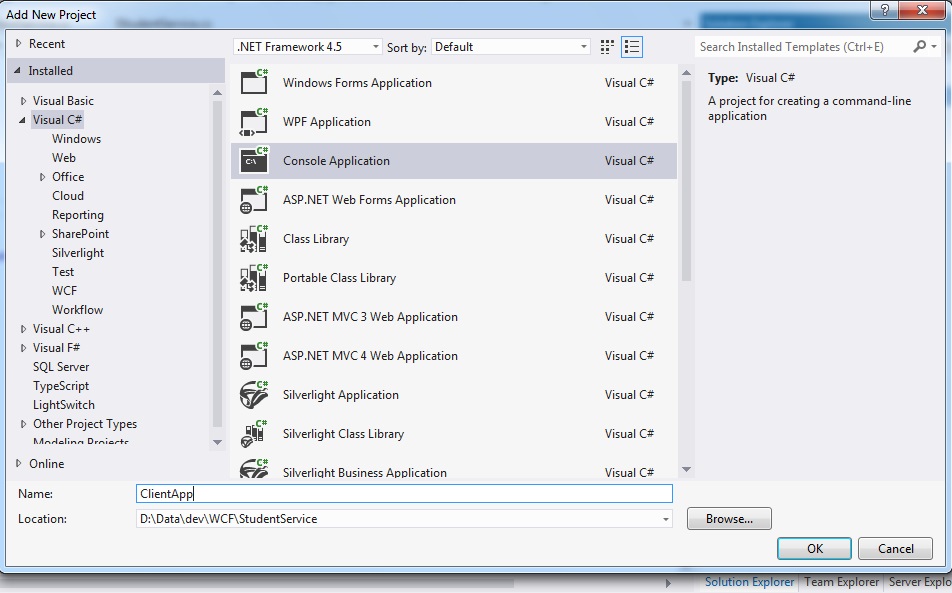Viewport: 952px width, 593px height.
Task: Click the dialog help question mark button
Action: pos(885,9)
